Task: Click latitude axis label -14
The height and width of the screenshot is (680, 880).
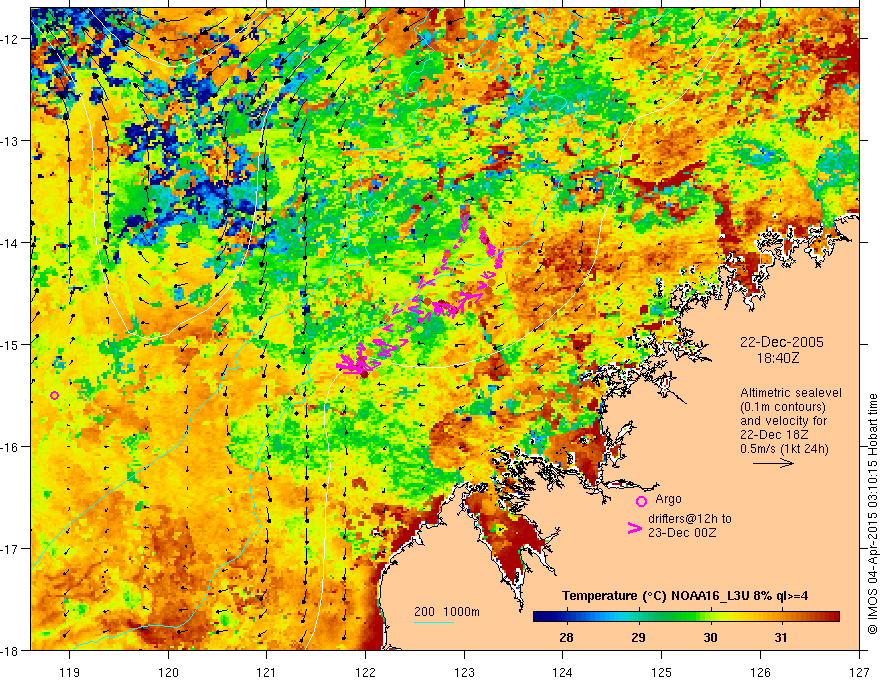Action: click(11, 243)
